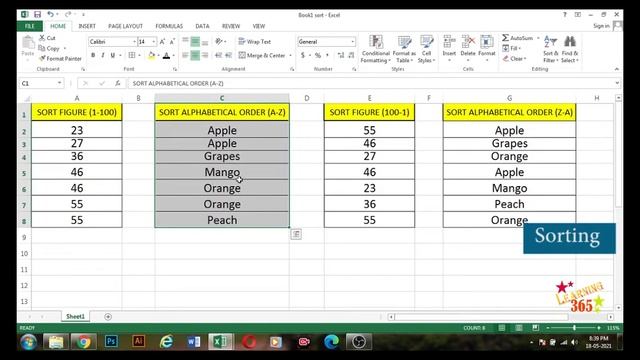Open the General number format dropdown
The image size is (640, 360).
point(353,42)
